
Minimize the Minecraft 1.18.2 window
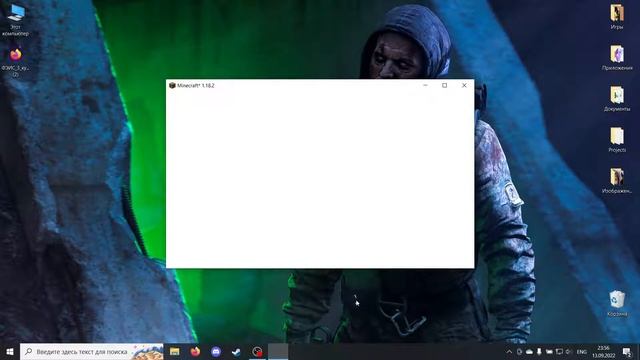pos(425,85)
